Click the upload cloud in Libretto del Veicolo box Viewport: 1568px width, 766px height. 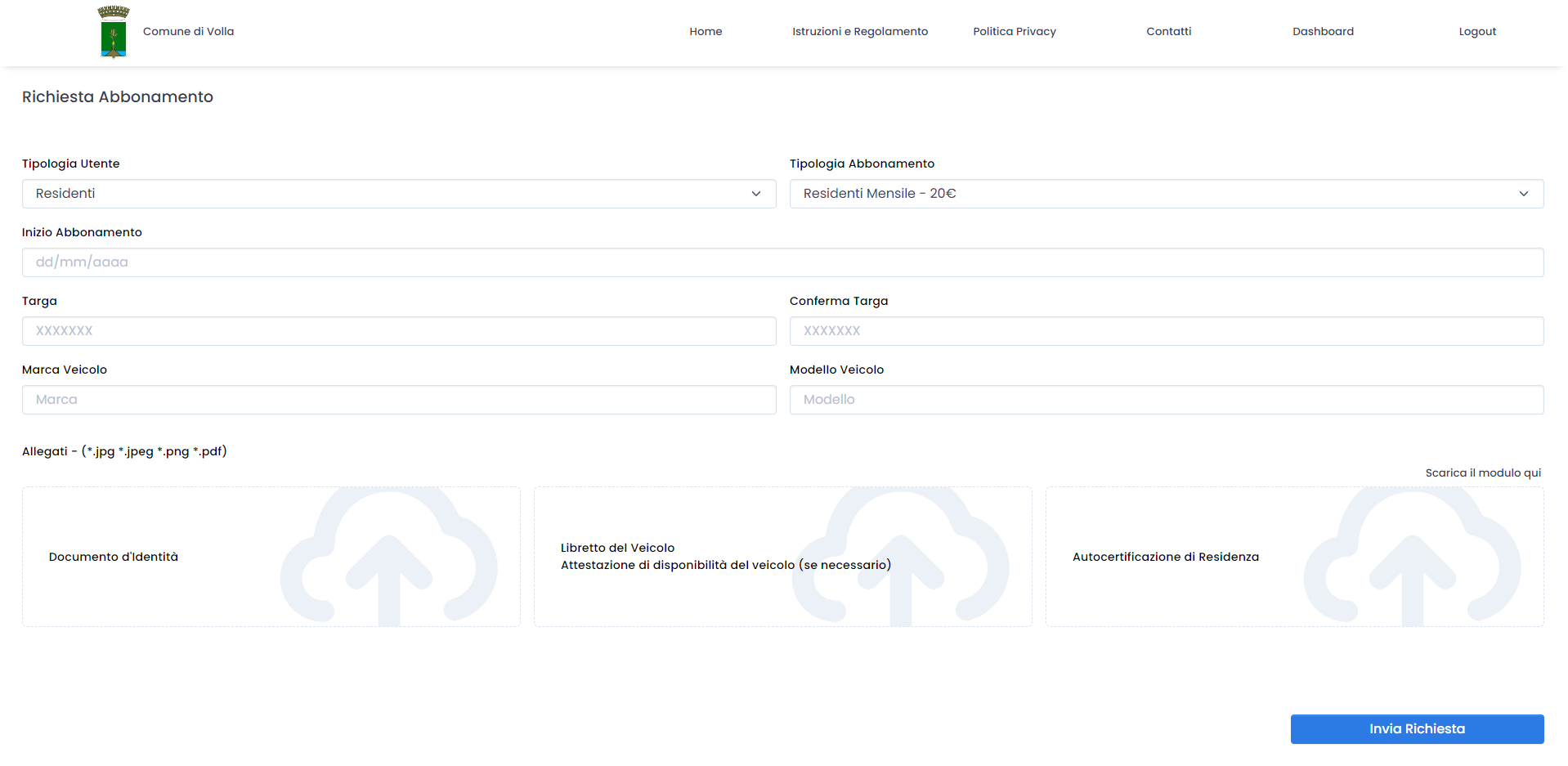(x=901, y=558)
